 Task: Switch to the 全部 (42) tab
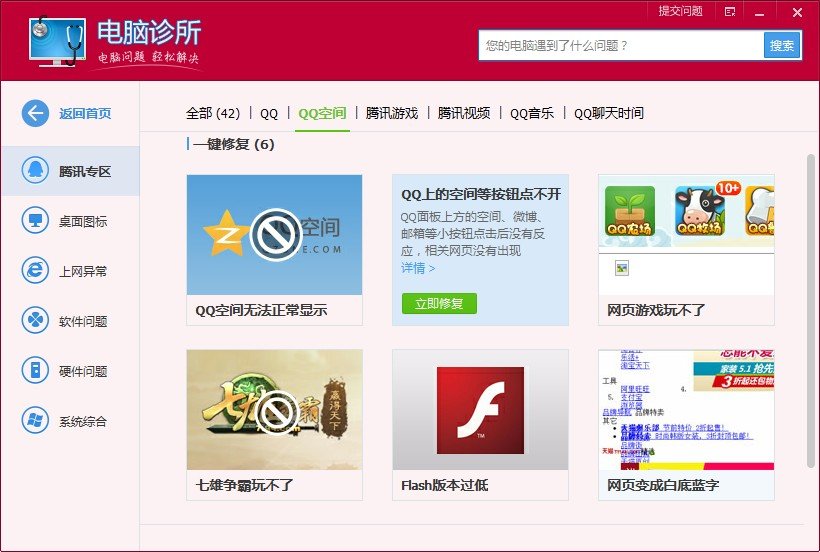pos(213,113)
